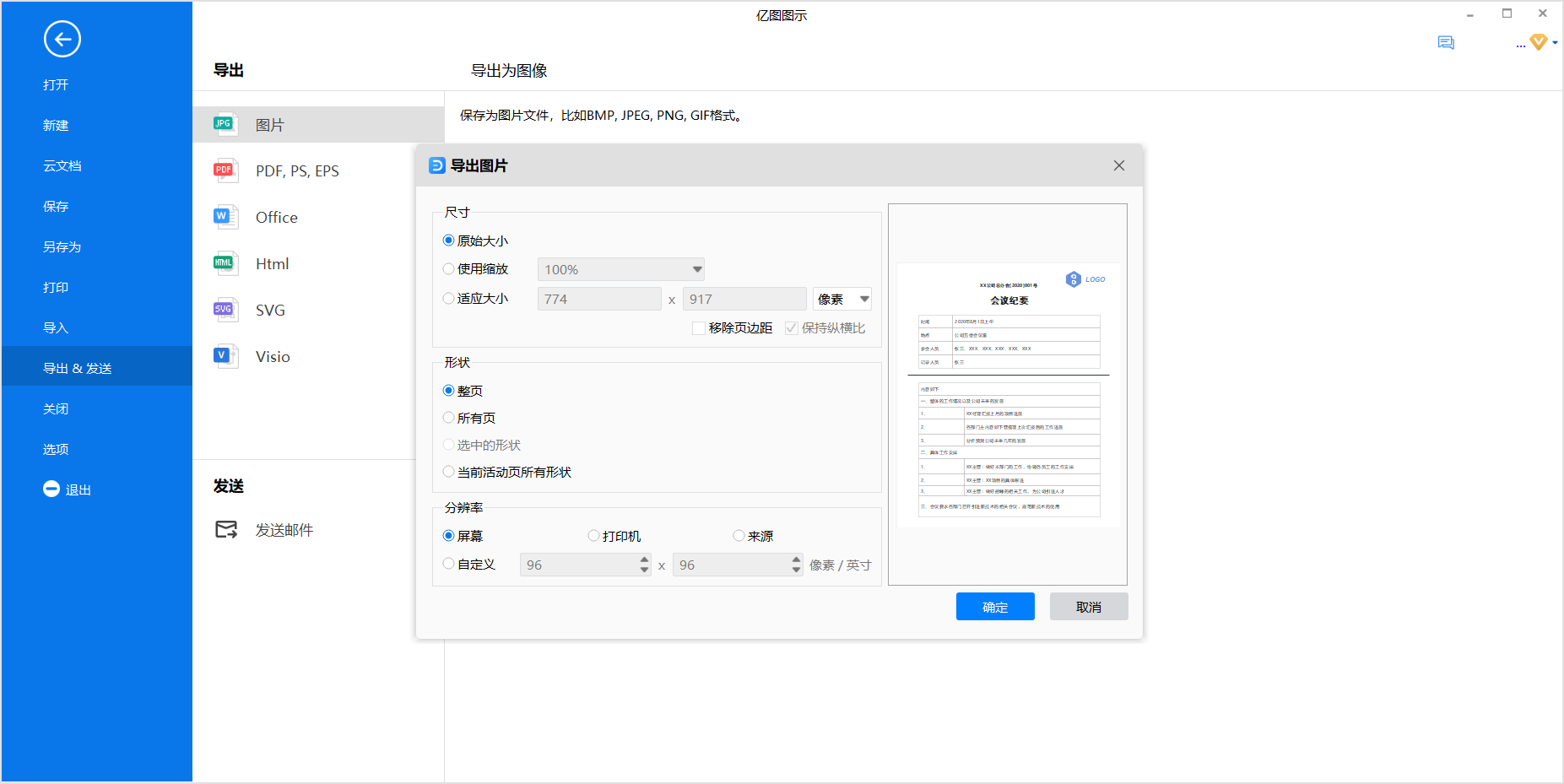Click 打印 in the sidebar
The width and height of the screenshot is (1564, 784).
pyautogui.click(x=56, y=287)
